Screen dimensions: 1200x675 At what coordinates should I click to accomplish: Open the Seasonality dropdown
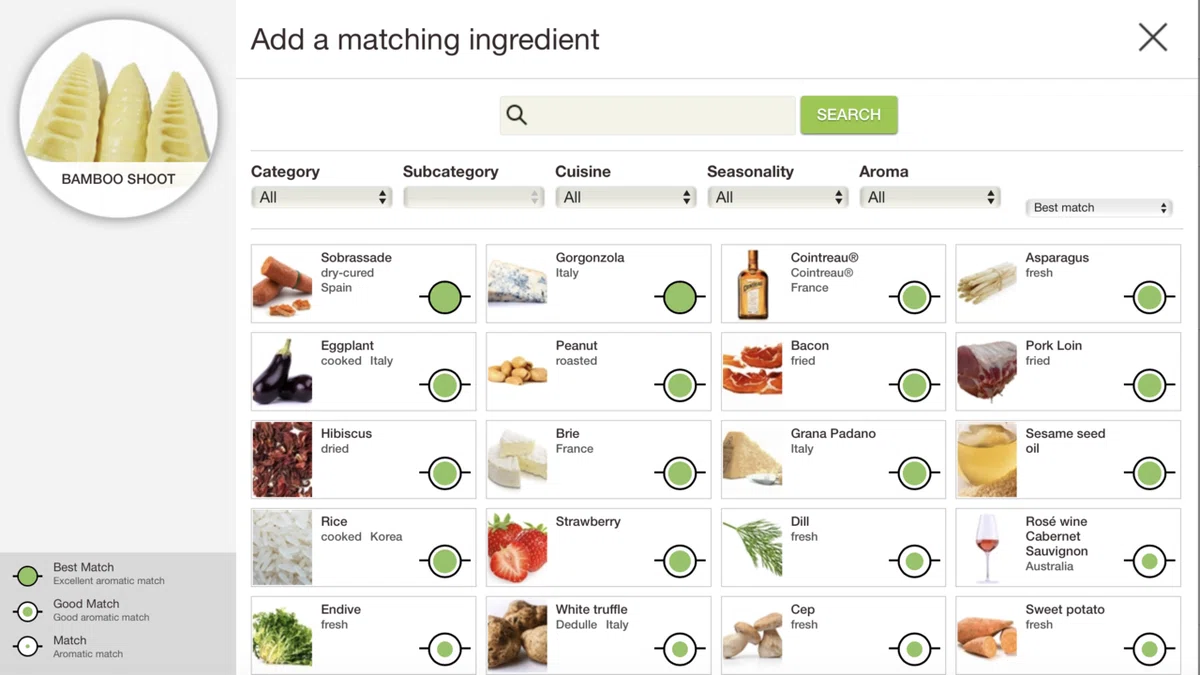(777, 197)
